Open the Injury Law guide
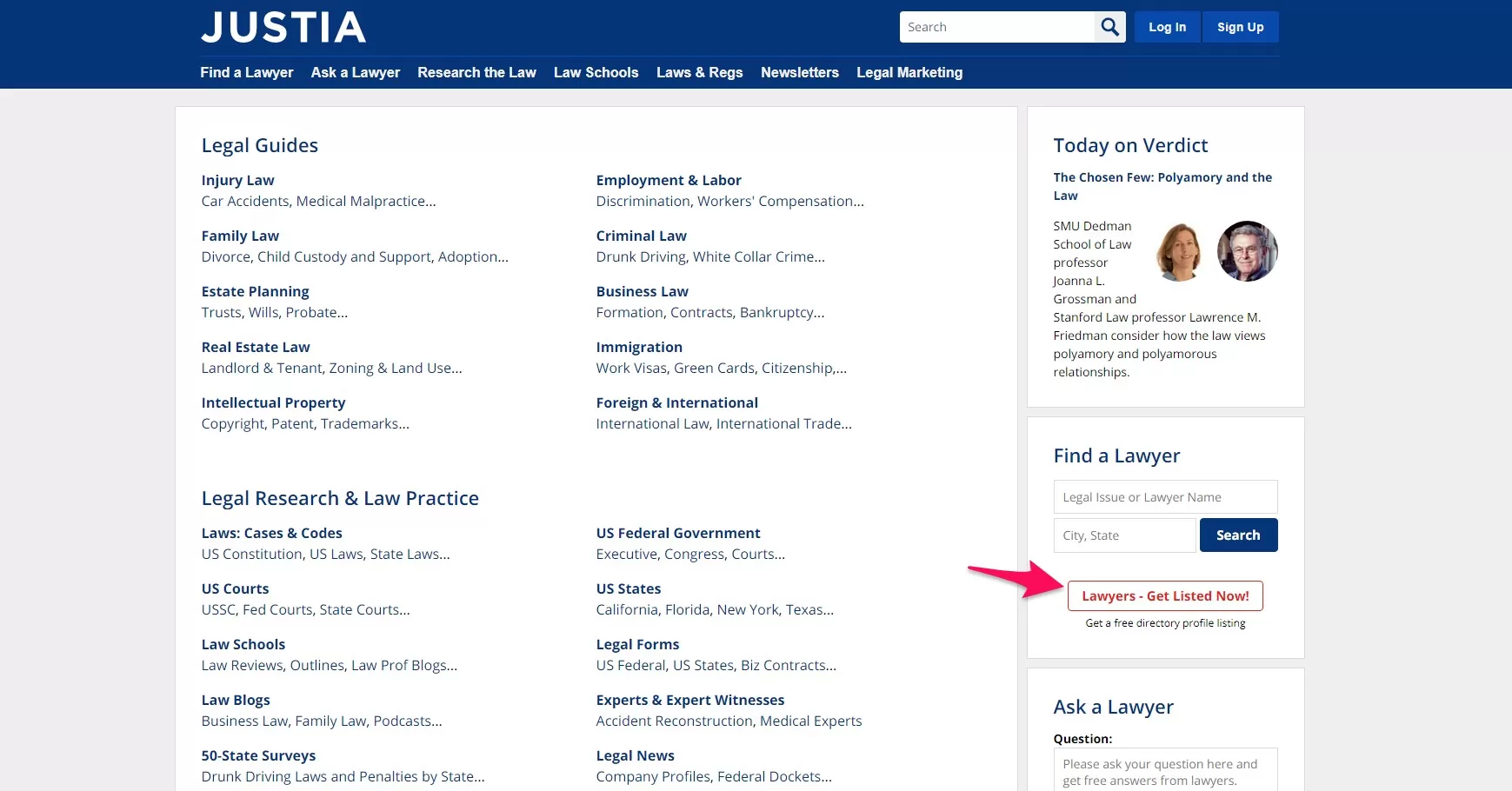The image size is (1512, 791). pyautogui.click(x=237, y=180)
